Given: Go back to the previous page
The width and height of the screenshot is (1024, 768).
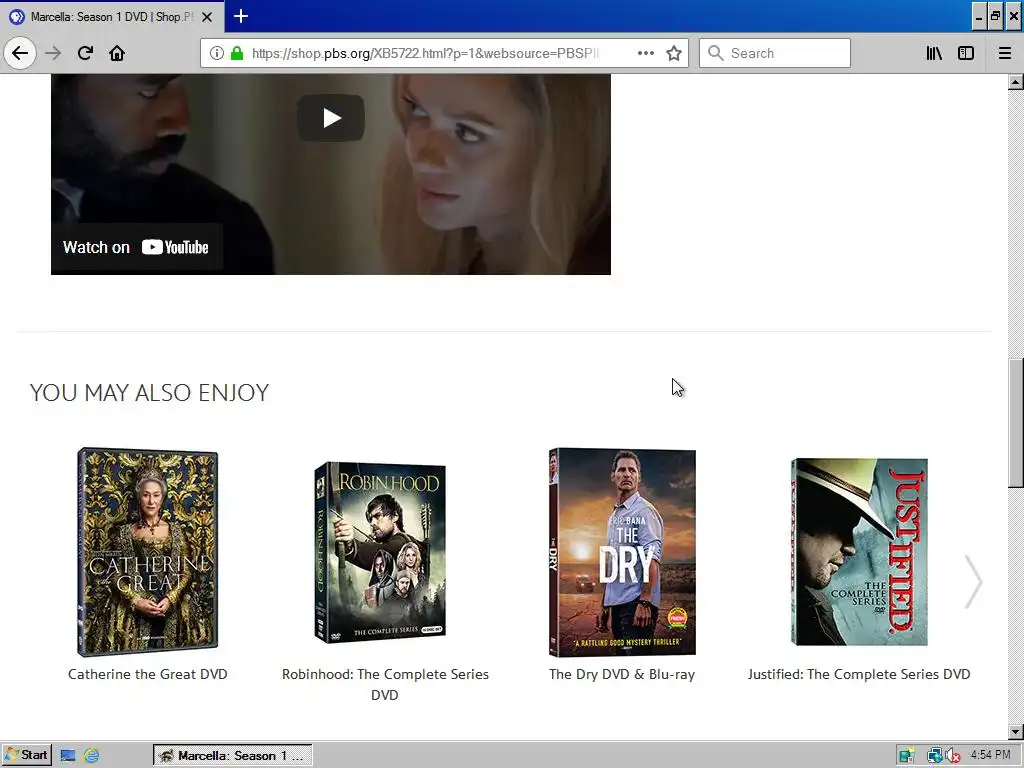Looking at the screenshot, I should tap(20, 53).
